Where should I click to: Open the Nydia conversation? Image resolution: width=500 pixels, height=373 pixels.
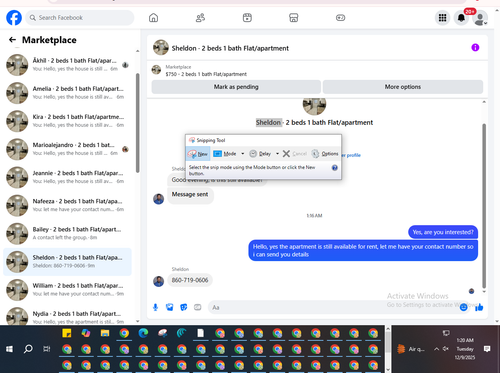point(67,317)
